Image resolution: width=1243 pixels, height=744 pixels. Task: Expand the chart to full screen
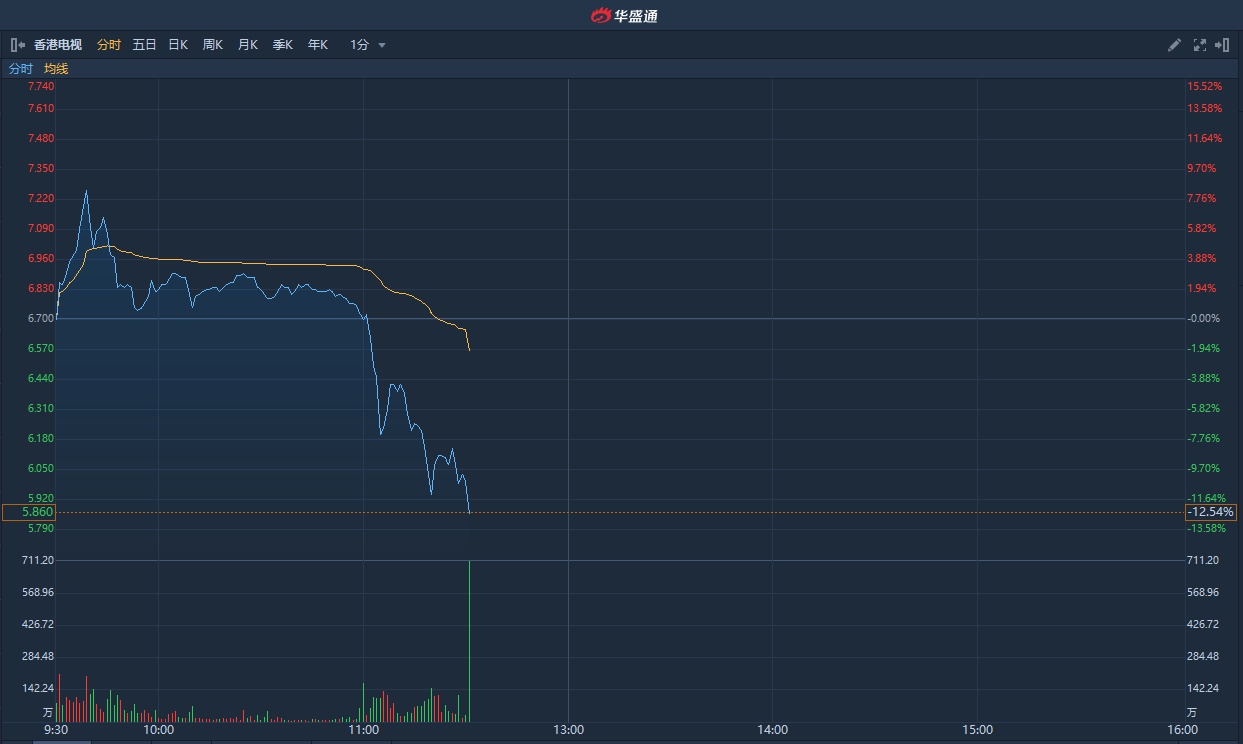(x=1199, y=45)
